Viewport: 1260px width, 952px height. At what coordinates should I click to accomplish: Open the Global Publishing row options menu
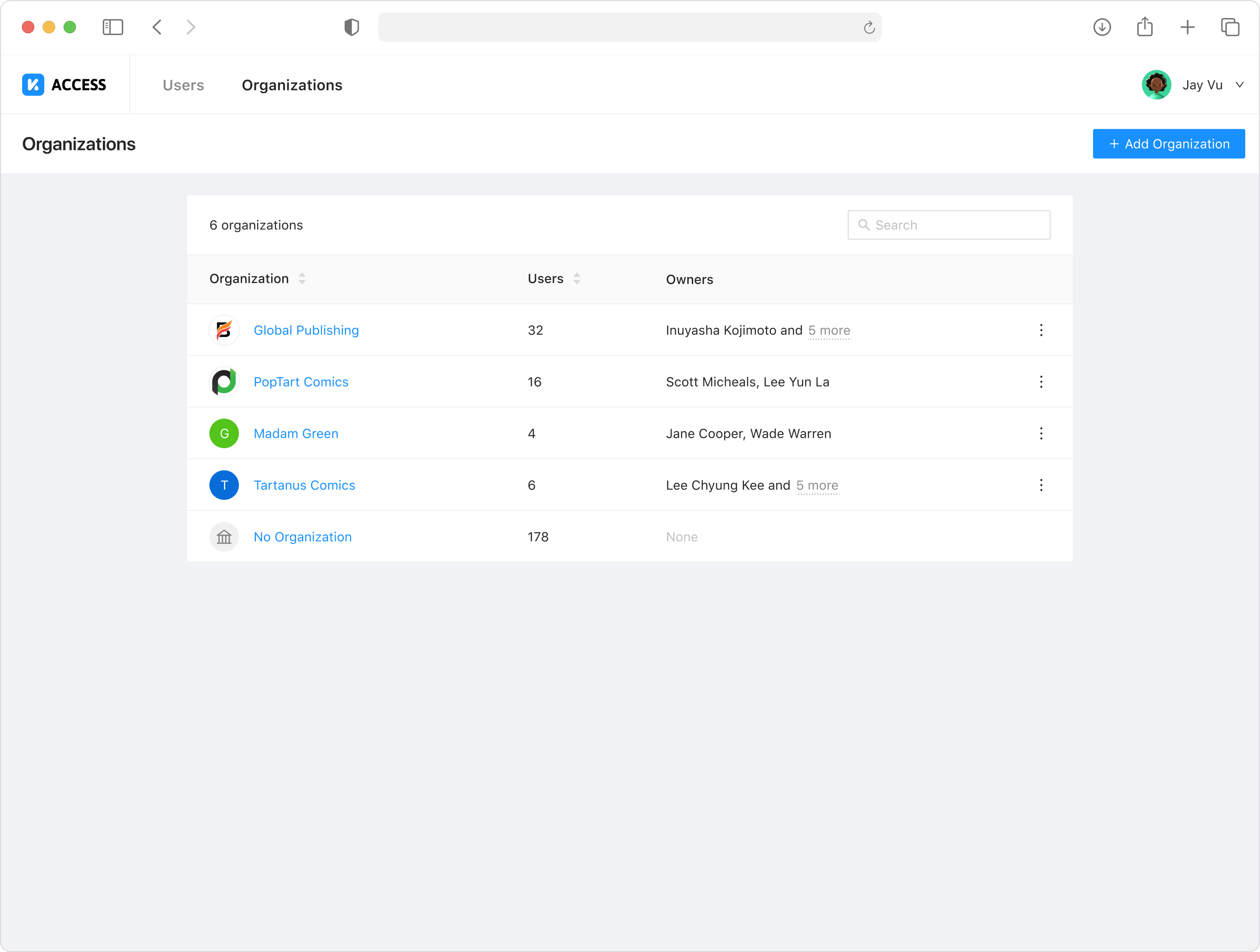coord(1040,330)
